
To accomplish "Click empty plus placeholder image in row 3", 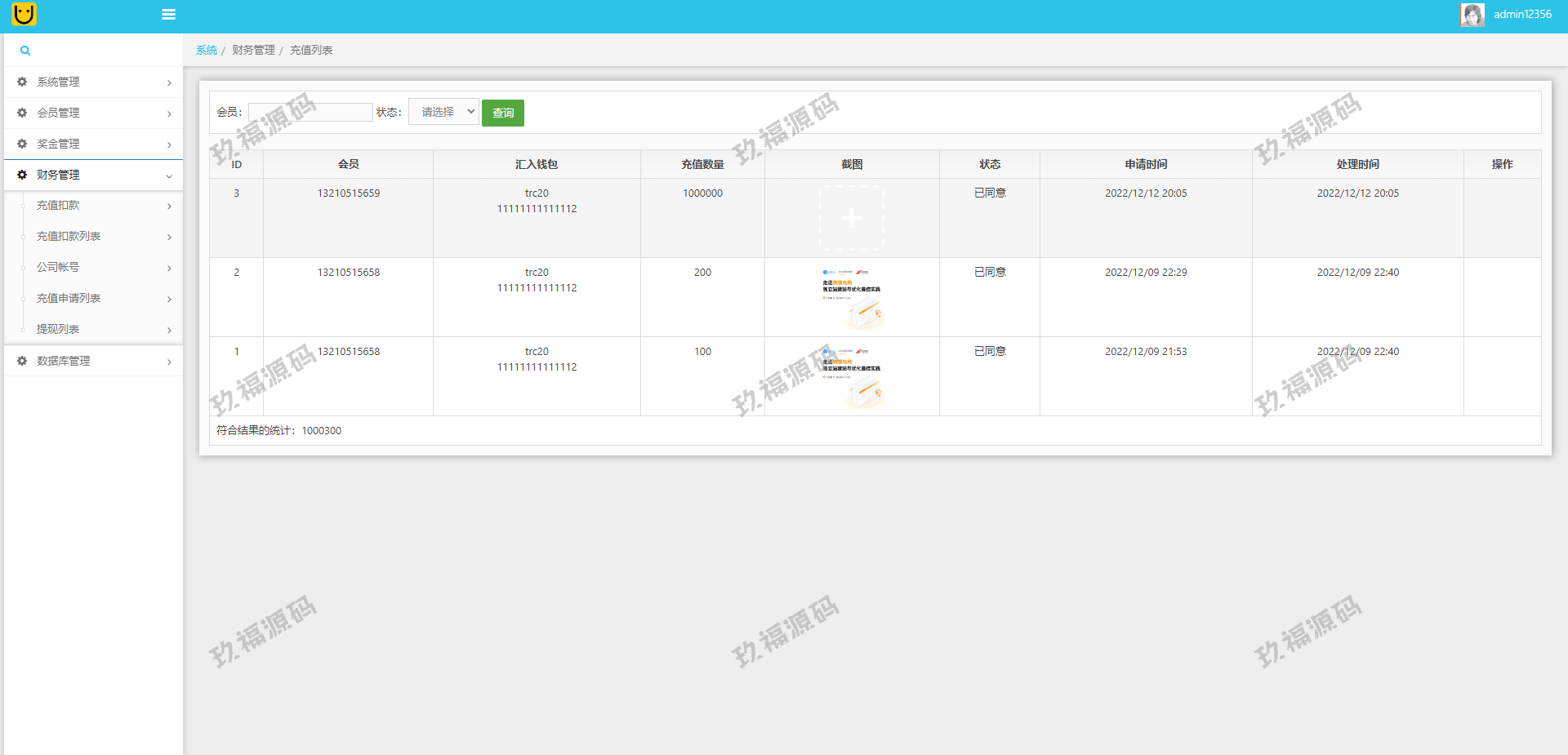I will 852,218.
